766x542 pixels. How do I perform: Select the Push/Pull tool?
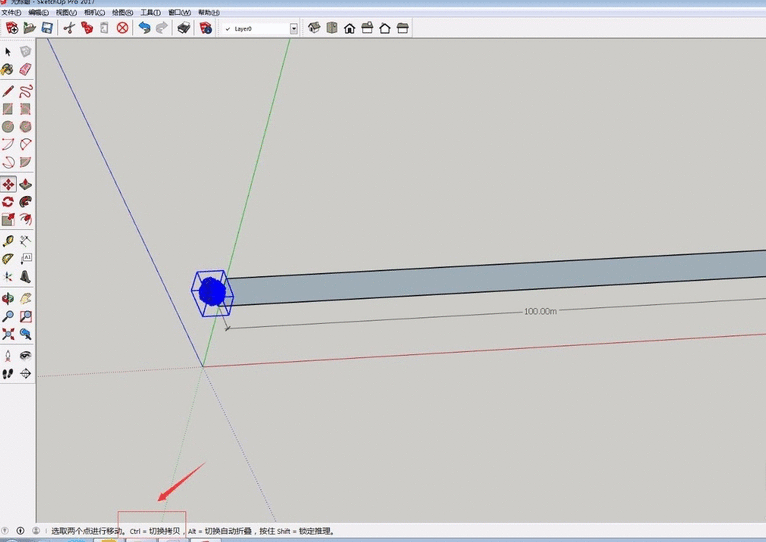pos(25,184)
